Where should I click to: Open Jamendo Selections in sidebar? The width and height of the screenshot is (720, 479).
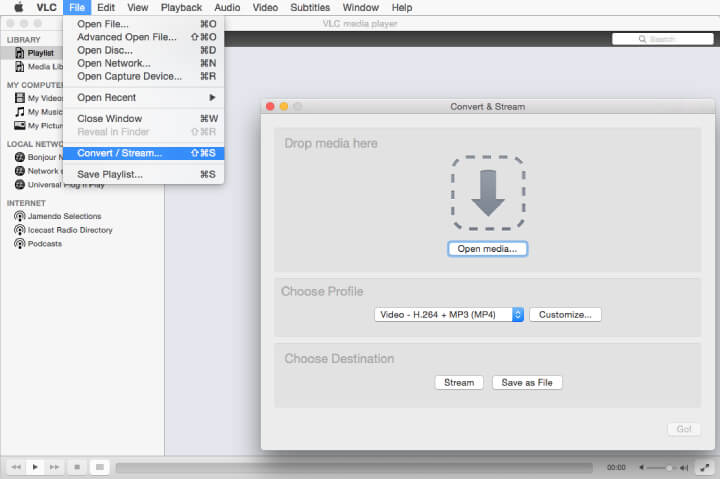point(64,216)
